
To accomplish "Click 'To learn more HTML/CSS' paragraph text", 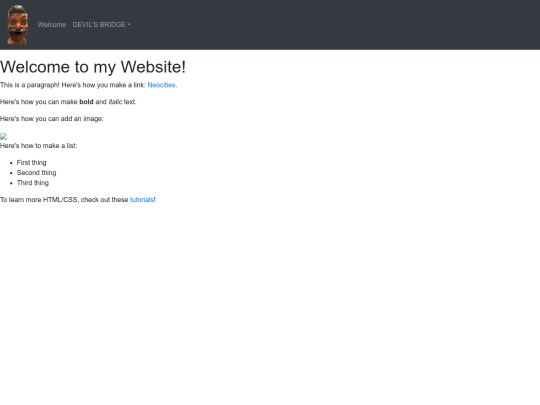I will (78, 200).
